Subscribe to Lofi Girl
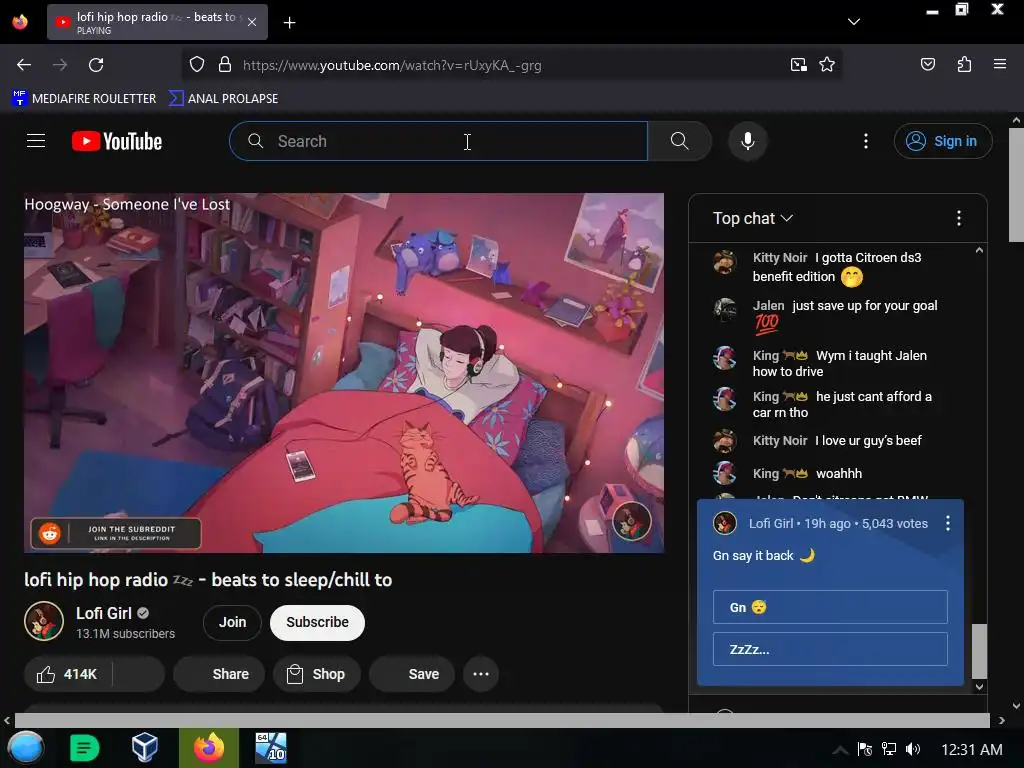Screen dimensions: 1024x768 pyautogui.click(x=317, y=622)
